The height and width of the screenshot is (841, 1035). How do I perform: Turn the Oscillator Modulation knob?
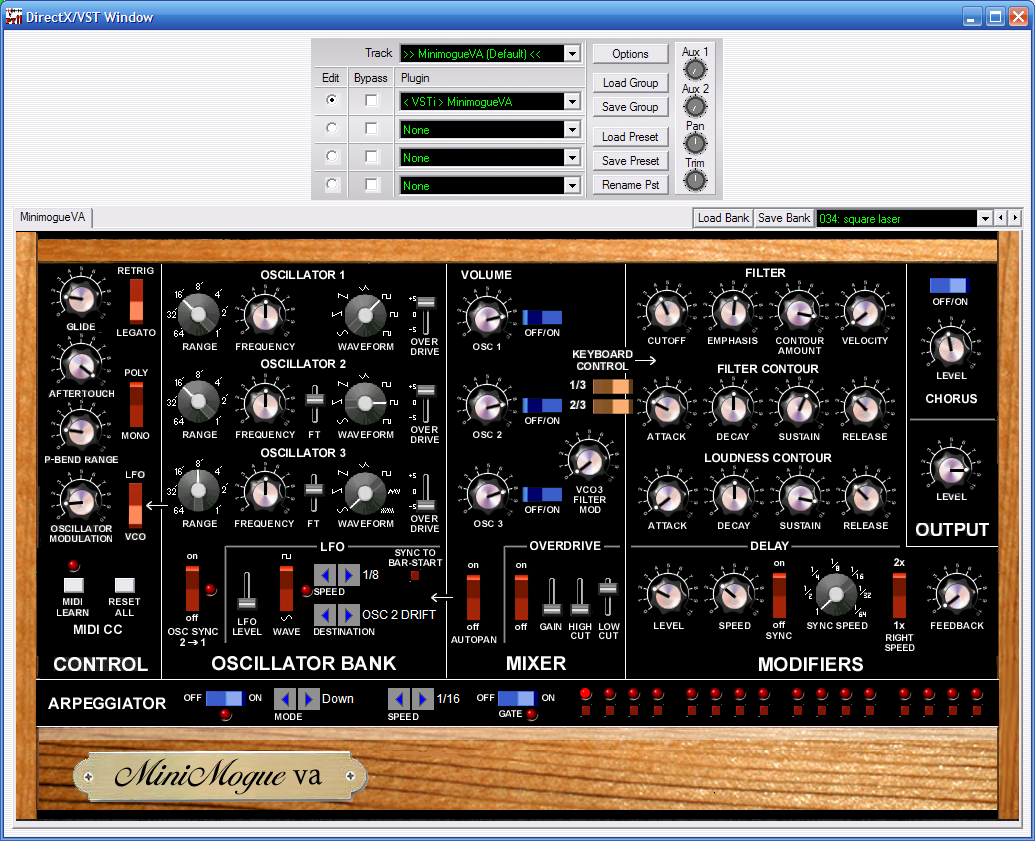point(81,501)
